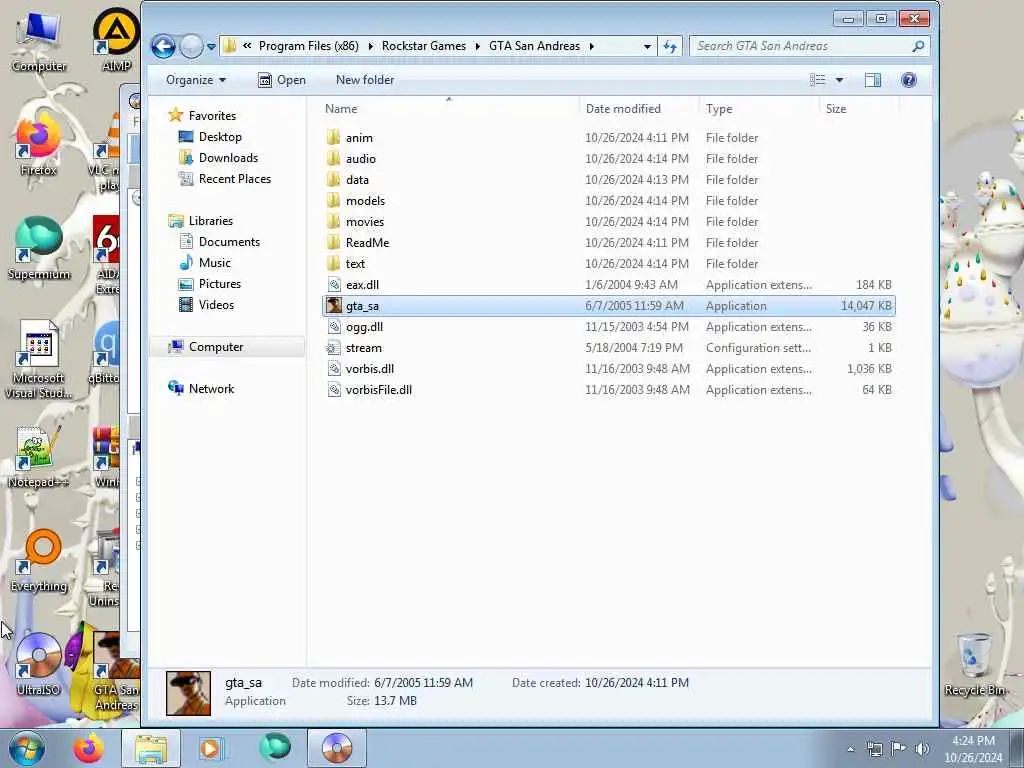Open Videos library
The height and width of the screenshot is (768, 1024).
point(216,304)
